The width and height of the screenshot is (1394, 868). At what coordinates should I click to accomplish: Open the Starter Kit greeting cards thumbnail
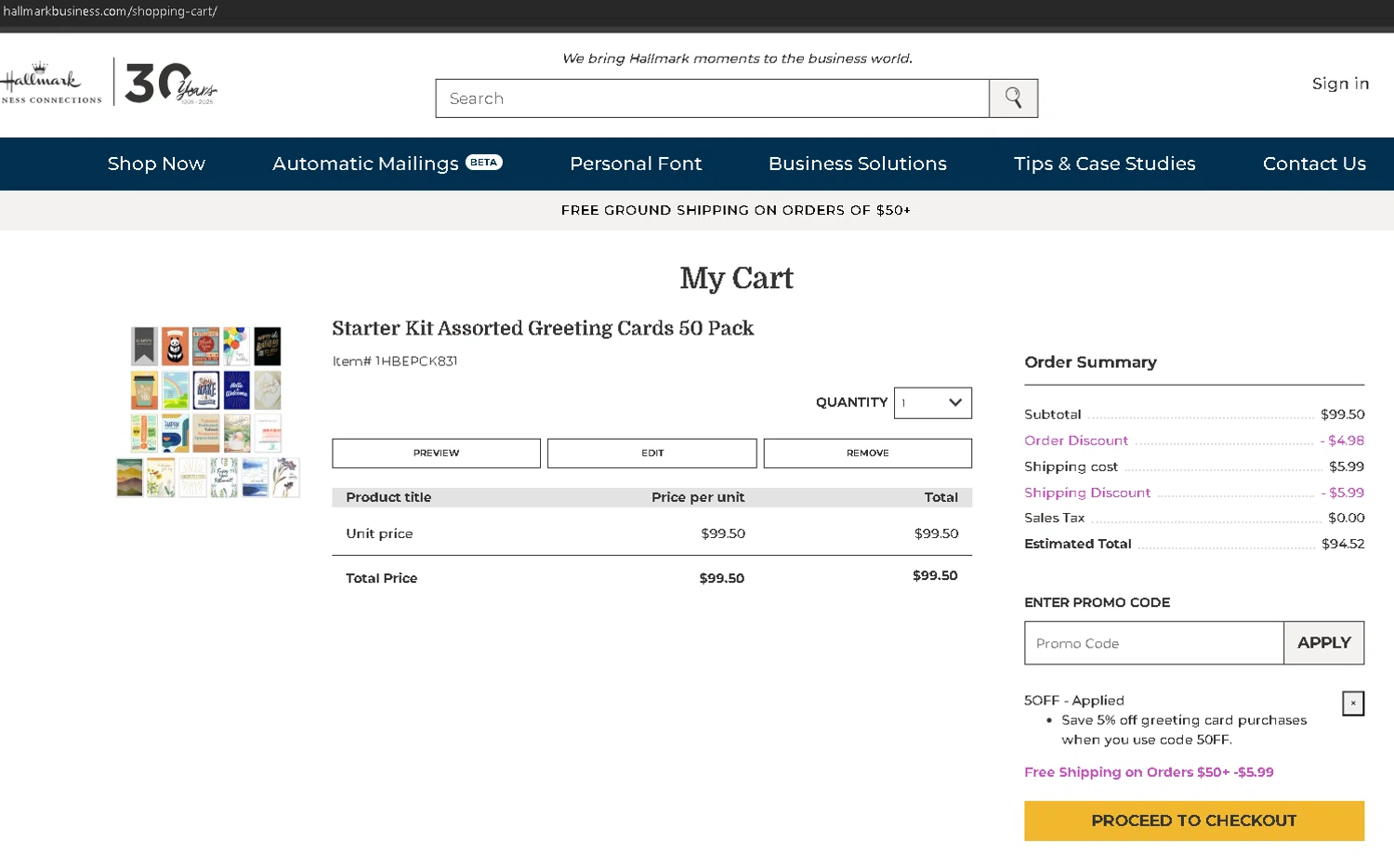click(208, 412)
